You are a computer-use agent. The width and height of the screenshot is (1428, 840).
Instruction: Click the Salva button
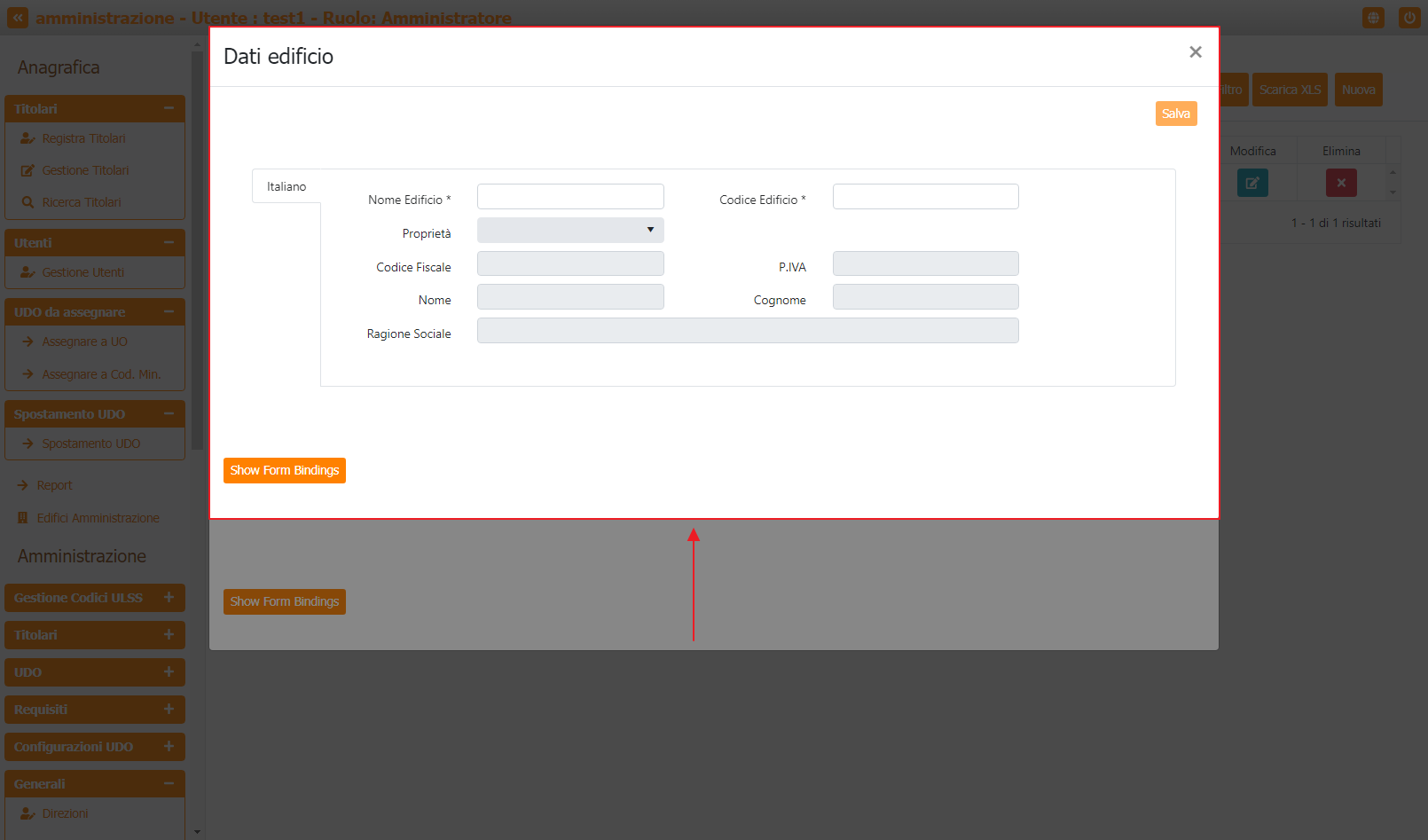pyautogui.click(x=1175, y=114)
